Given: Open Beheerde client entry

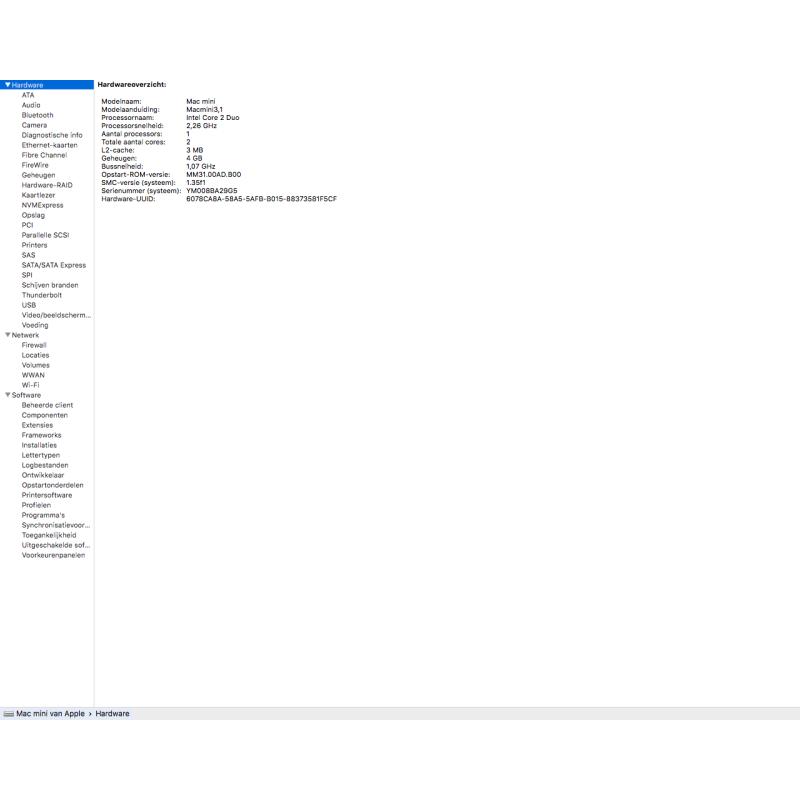Looking at the screenshot, I should click(47, 405).
